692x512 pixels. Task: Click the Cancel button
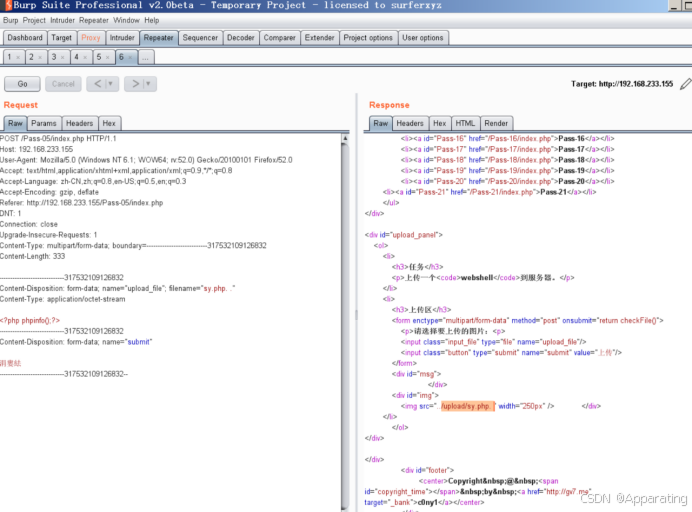click(63, 84)
